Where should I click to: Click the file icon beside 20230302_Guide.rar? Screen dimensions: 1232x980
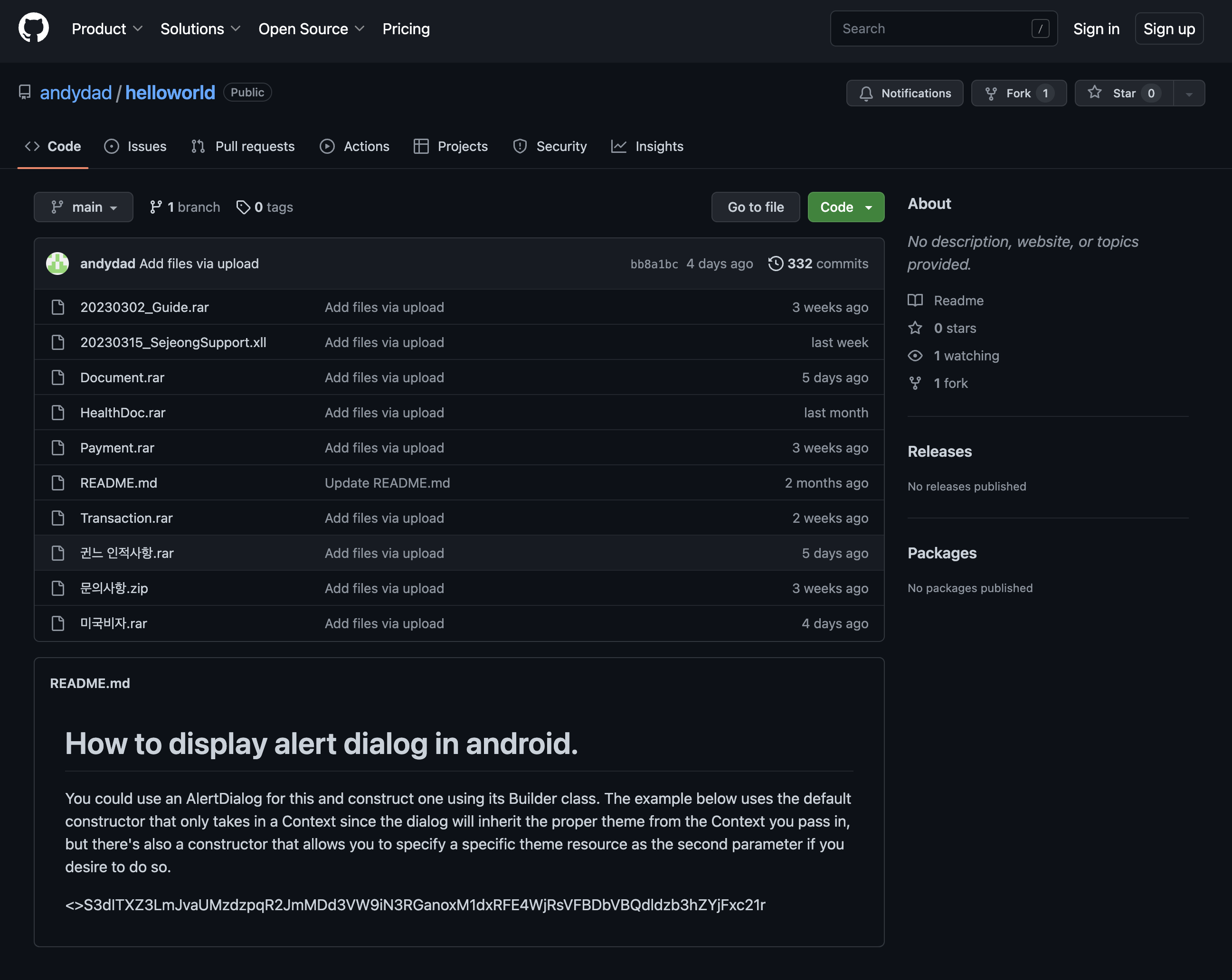pos(58,307)
